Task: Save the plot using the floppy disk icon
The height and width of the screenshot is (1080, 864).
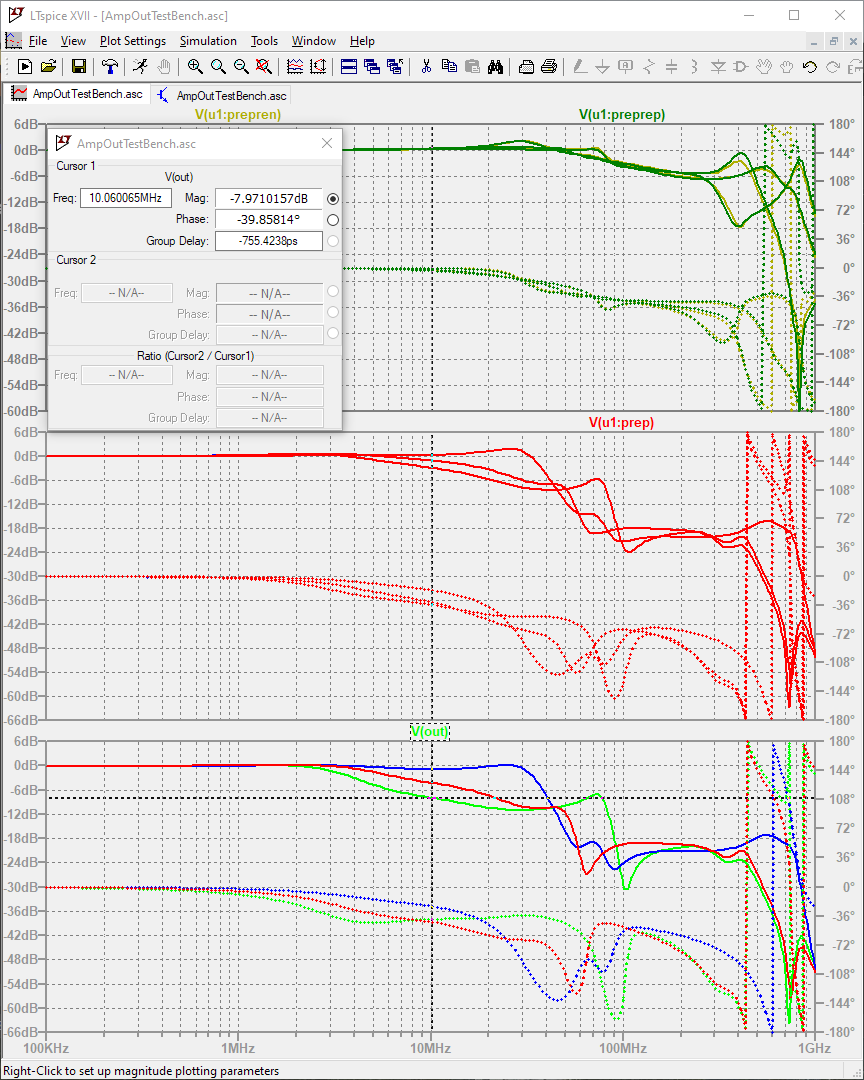Action: click(79, 67)
